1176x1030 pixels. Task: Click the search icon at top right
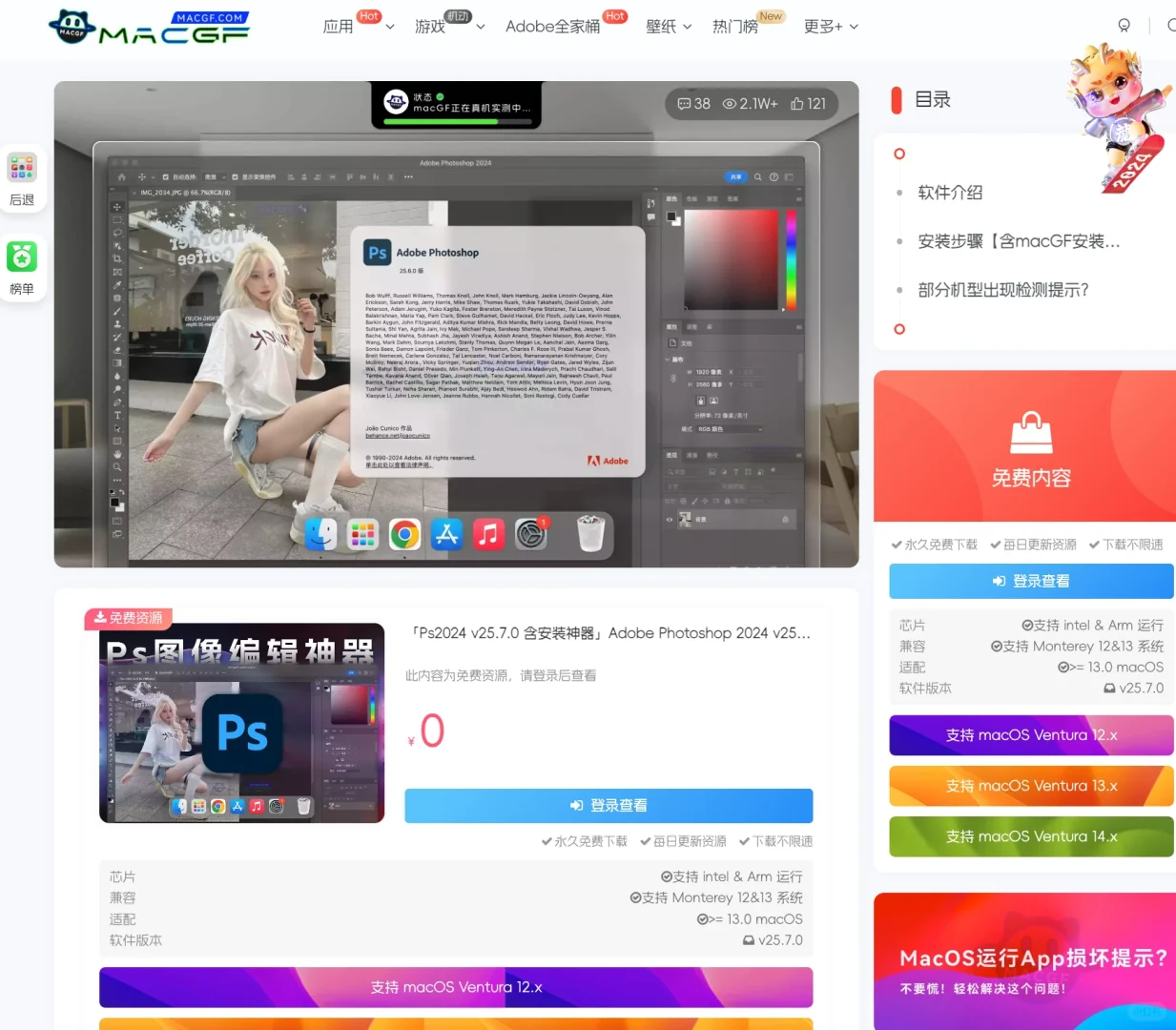point(1171,26)
